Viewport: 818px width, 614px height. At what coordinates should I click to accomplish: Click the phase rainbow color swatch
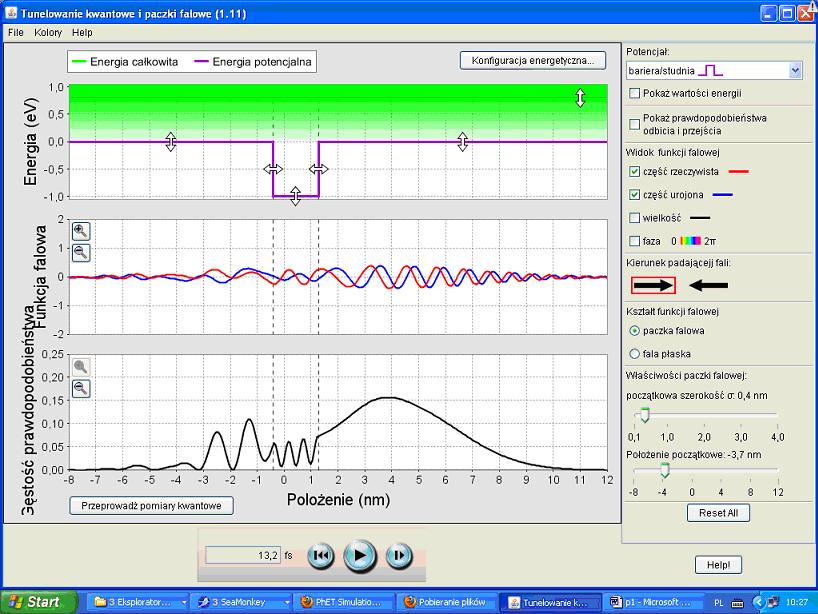pyautogui.click(x=690, y=241)
